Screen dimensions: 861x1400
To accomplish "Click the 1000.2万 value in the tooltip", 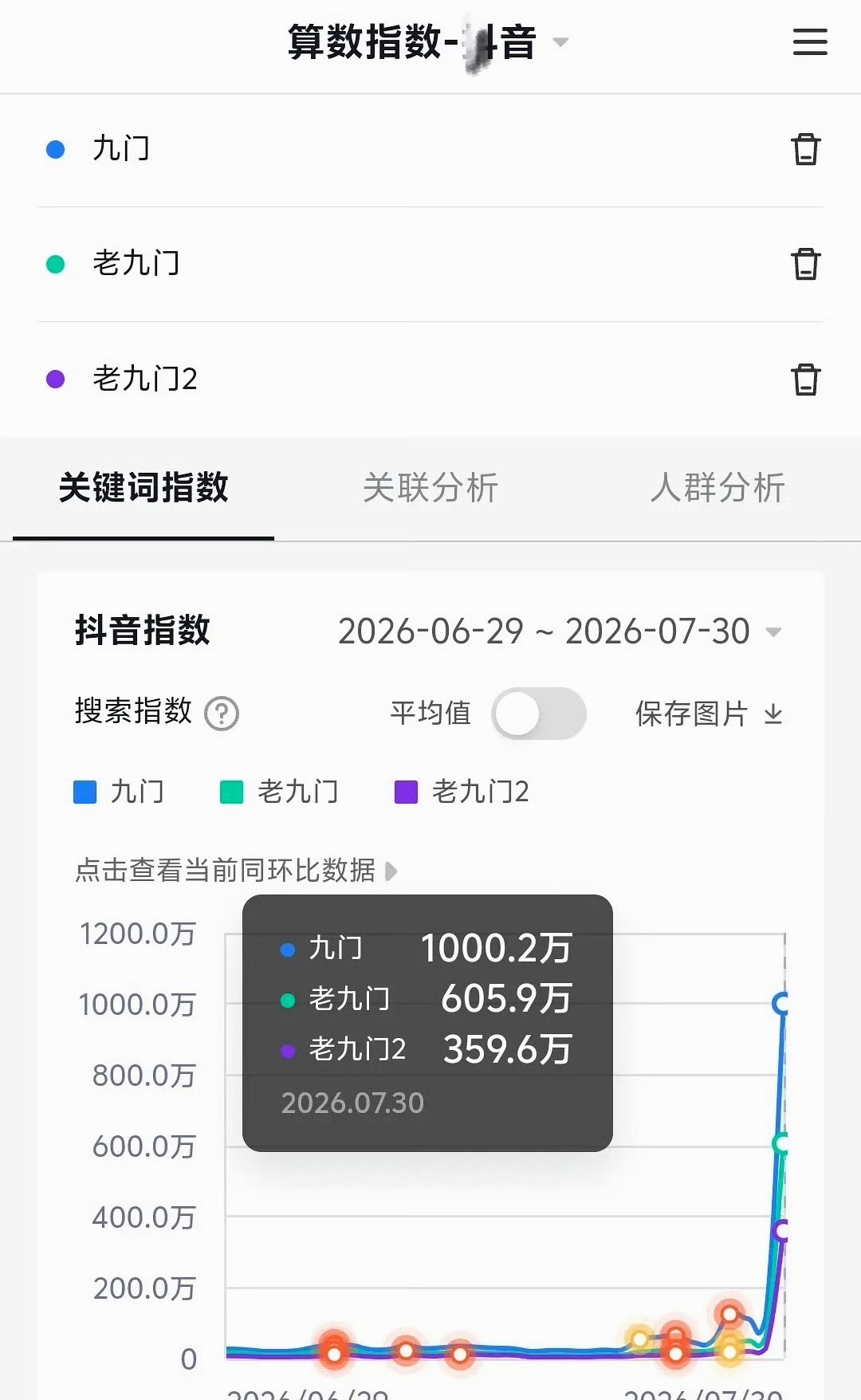I will tap(496, 948).
